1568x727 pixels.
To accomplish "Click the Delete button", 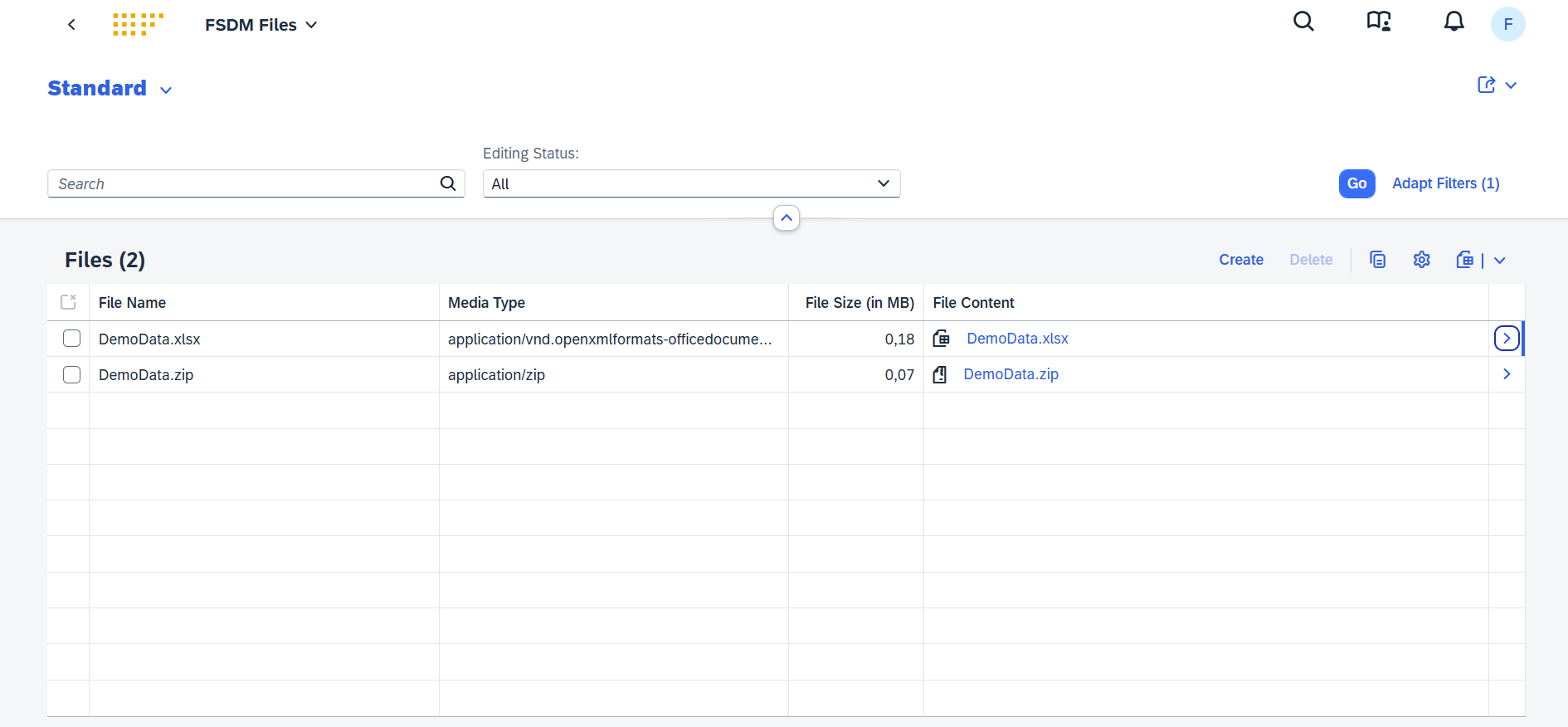I will click(1311, 260).
